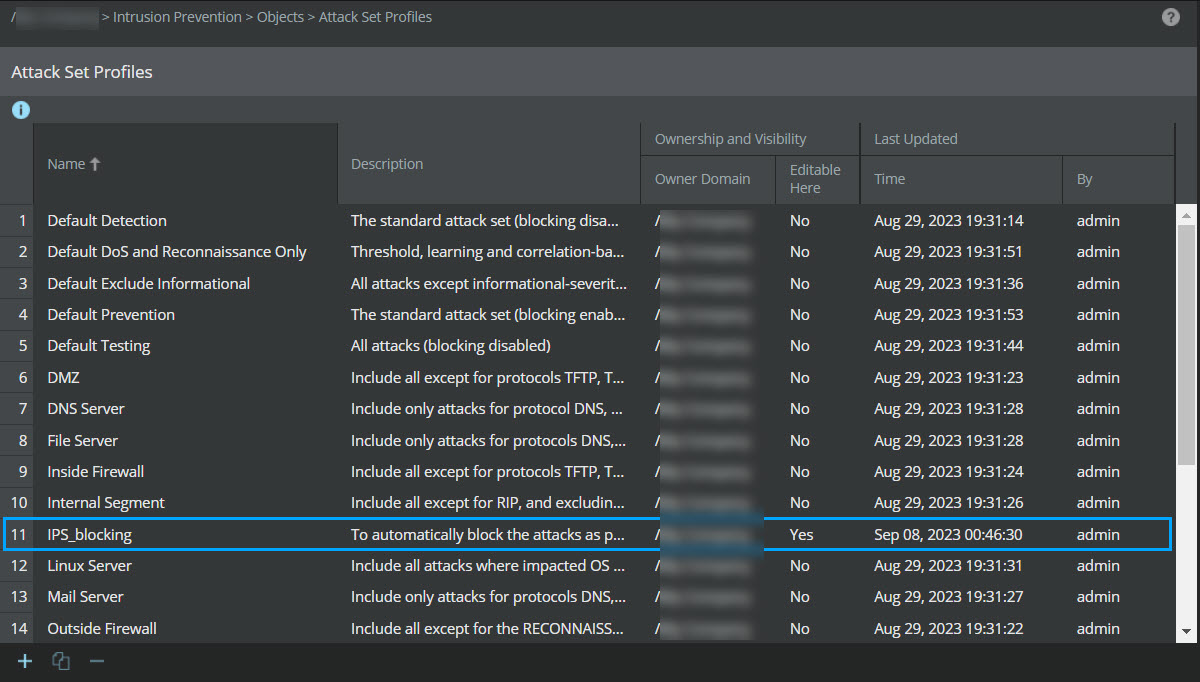This screenshot has width=1200, height=682.
Task: Select the Outside Firewall profile
Action: coord(102,629)
